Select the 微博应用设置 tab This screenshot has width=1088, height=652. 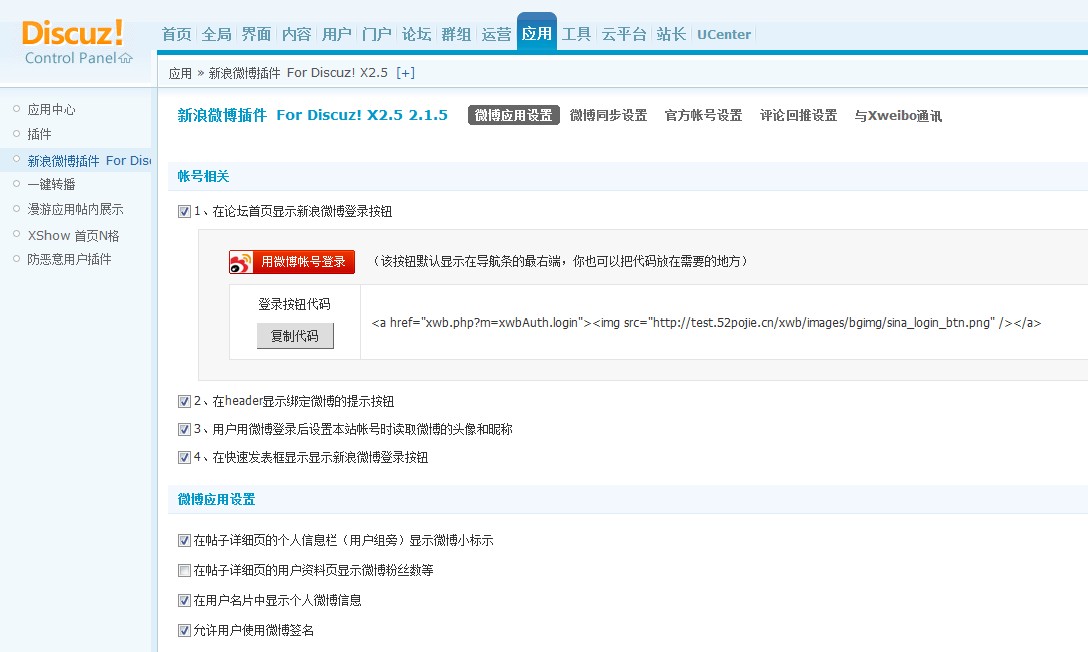pos(513,115)
